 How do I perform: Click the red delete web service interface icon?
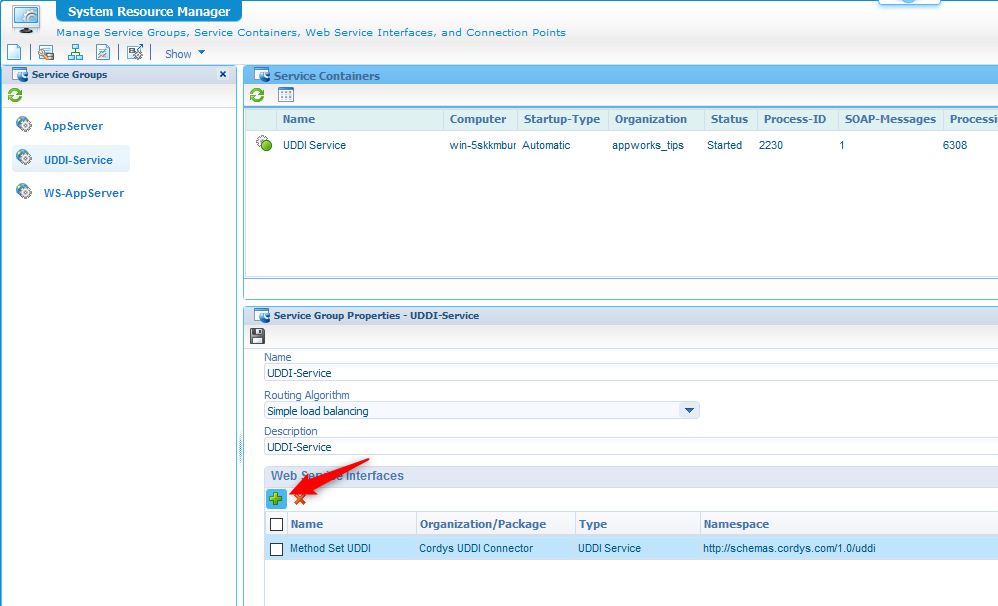(300, 498)
